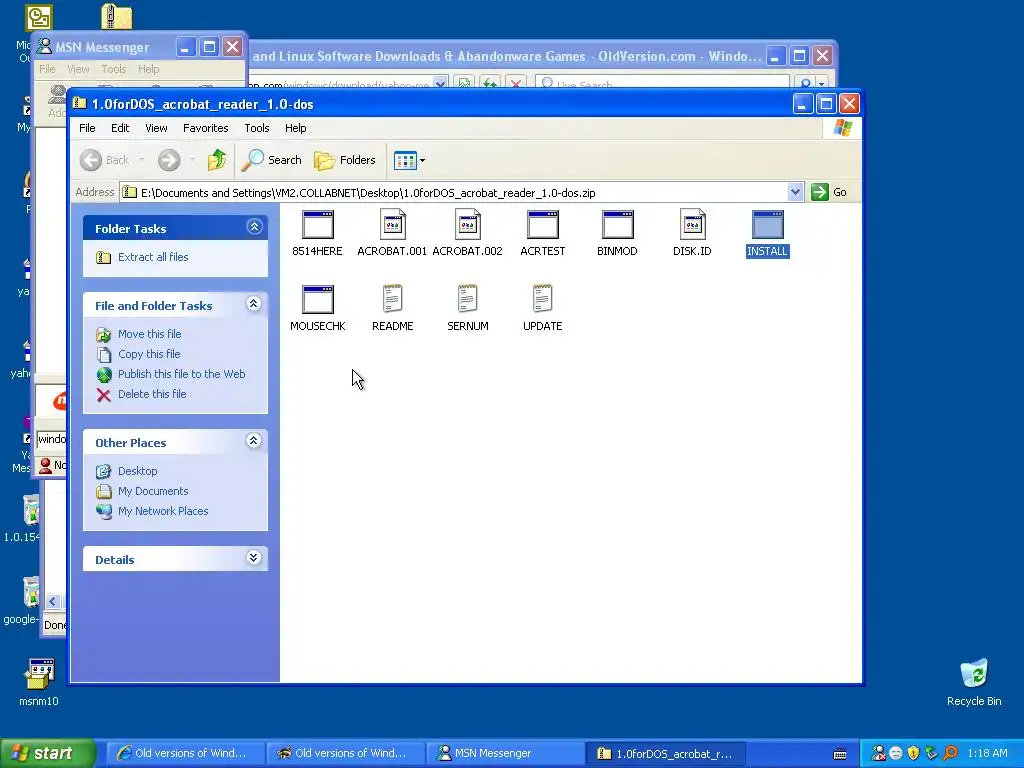Select the msnm10 desktop icon
Screen dimensions: 1024x768
click(39, 682)
